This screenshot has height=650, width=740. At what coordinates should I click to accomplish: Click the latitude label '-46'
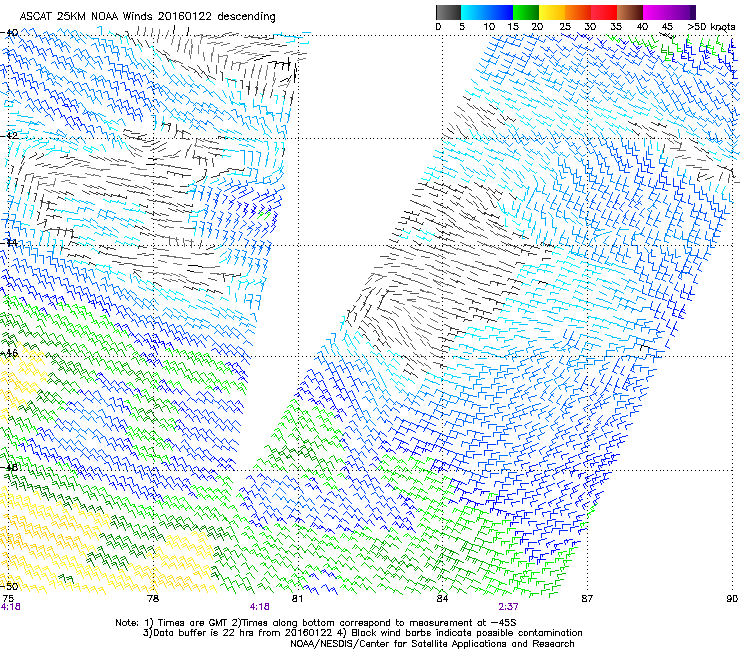coord(9,353)
